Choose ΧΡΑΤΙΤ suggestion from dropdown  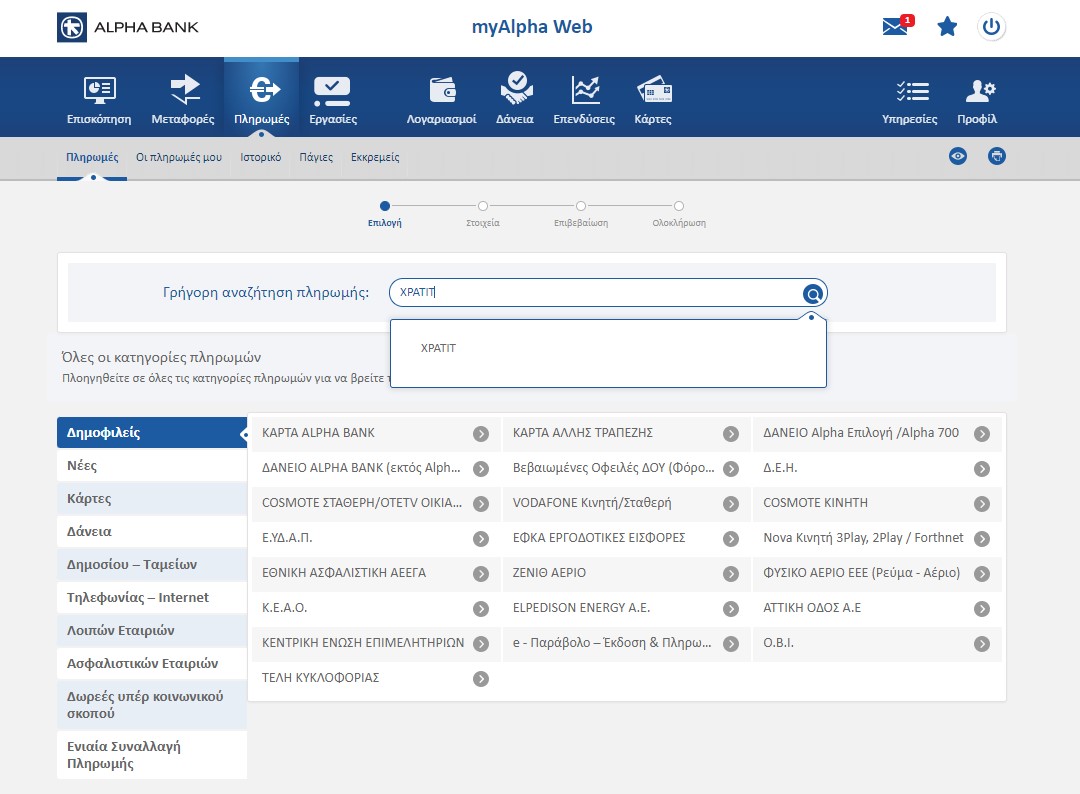click(x=439, y=348)
